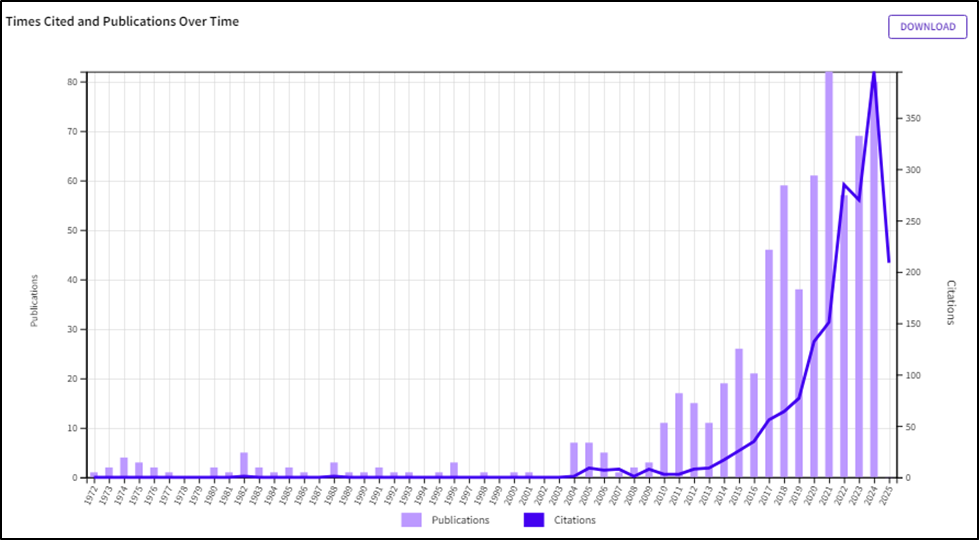
Task: Click the light purple Publications legend swatch
Action: (x=412, y=520)
